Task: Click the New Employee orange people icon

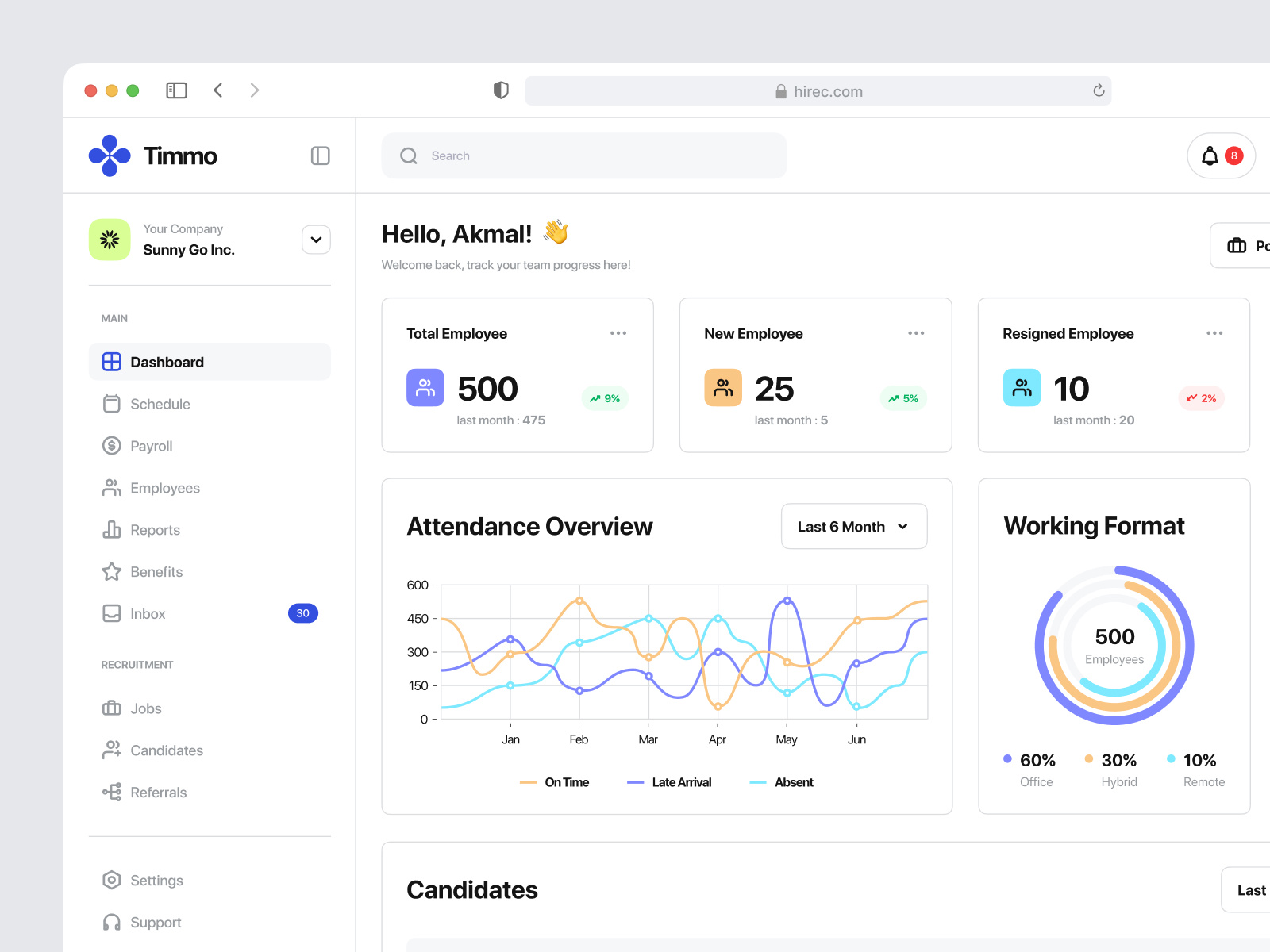Action: [723, 388]
